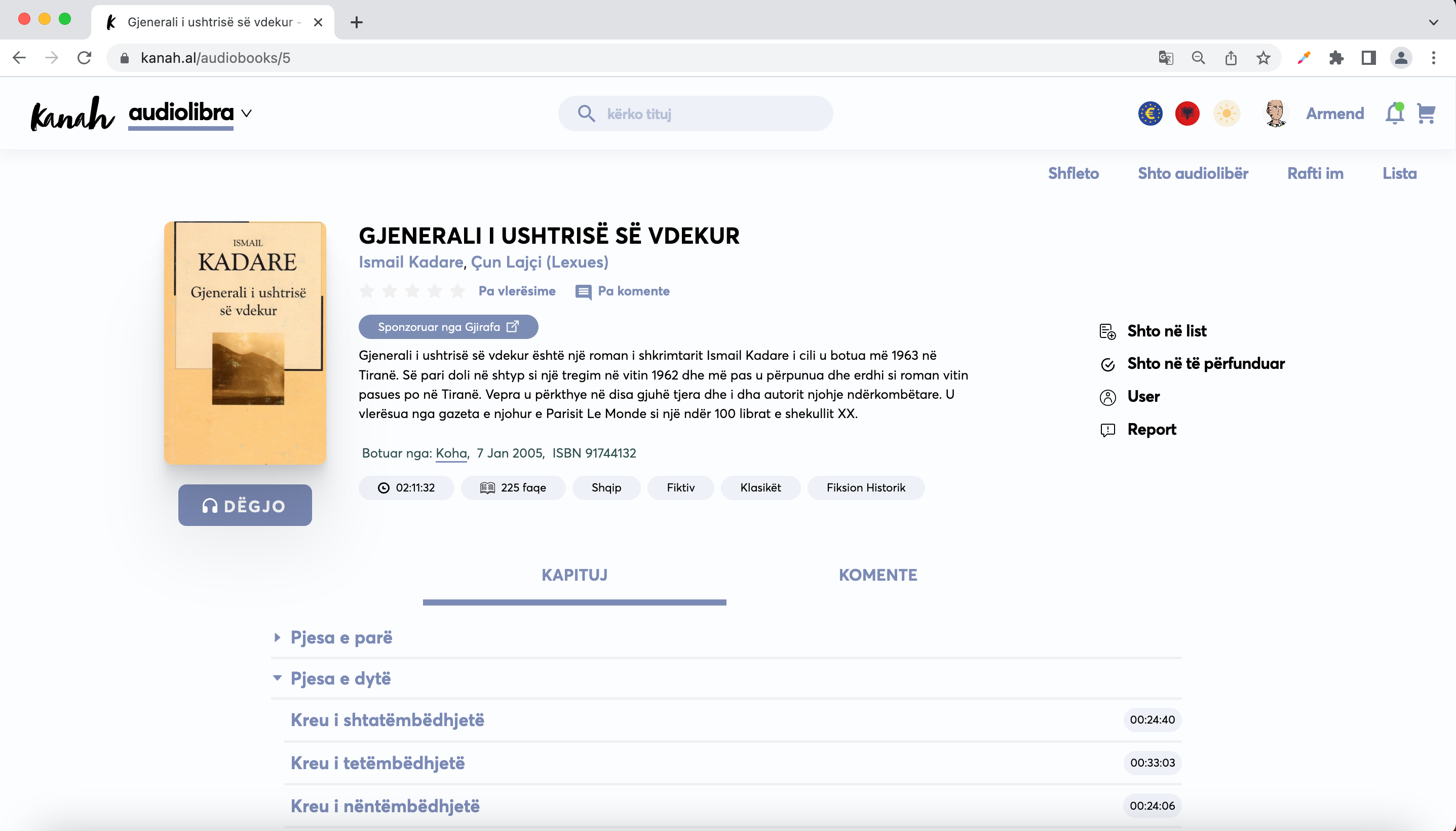Click the address bar URL
Screen dimensions: 1456x831
tap(216, 58)
